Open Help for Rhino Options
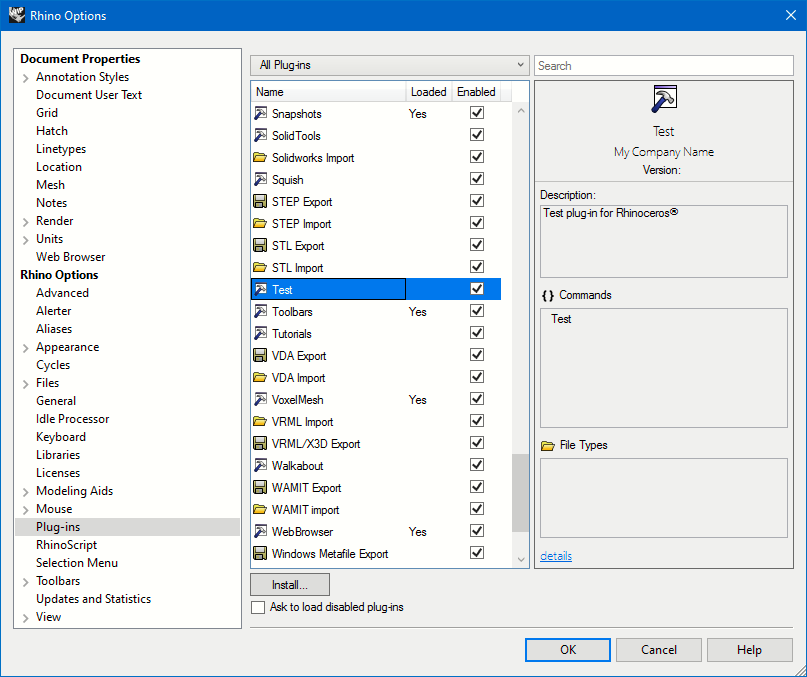807x677 pixels. (x=749, y=650)
